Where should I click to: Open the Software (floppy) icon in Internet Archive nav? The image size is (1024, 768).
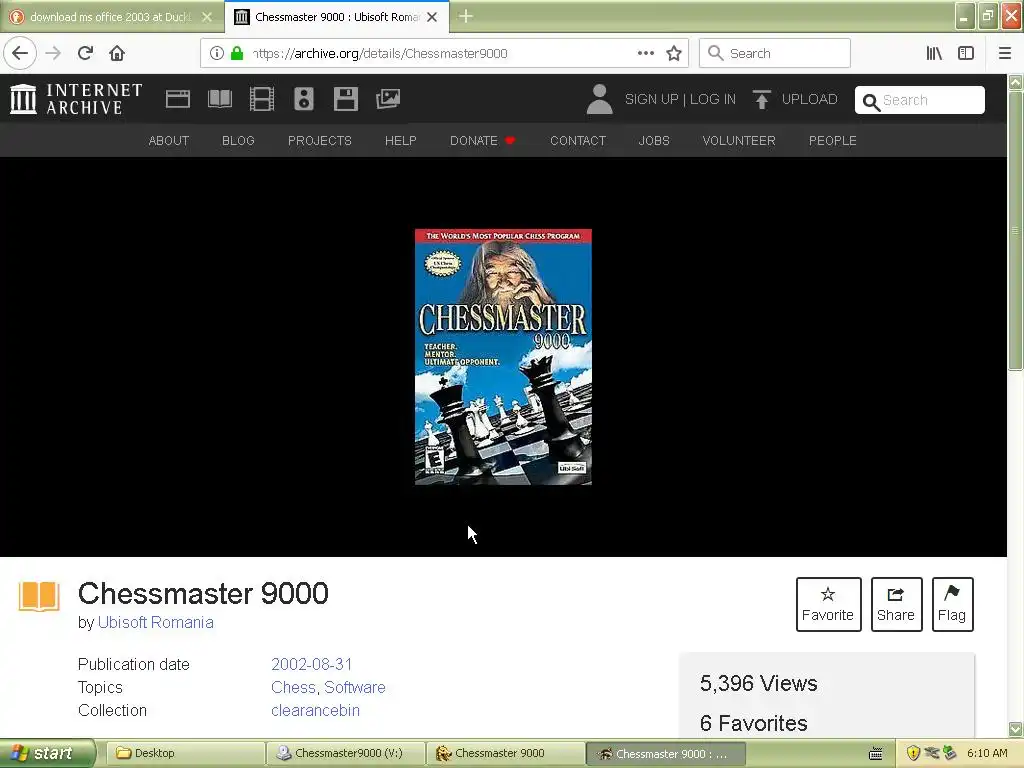point(345,99)
